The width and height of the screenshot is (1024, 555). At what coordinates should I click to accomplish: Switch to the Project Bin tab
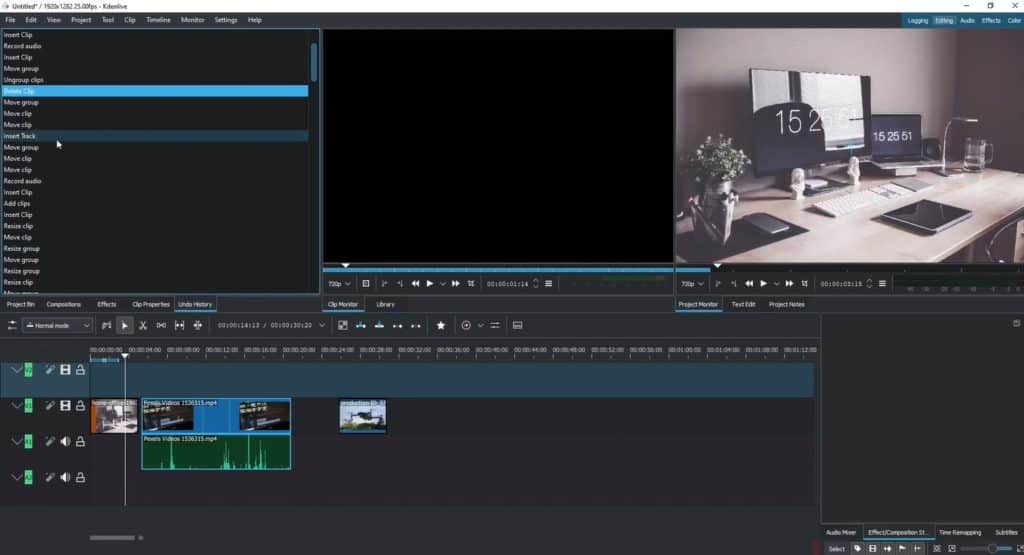coord(21,304)
